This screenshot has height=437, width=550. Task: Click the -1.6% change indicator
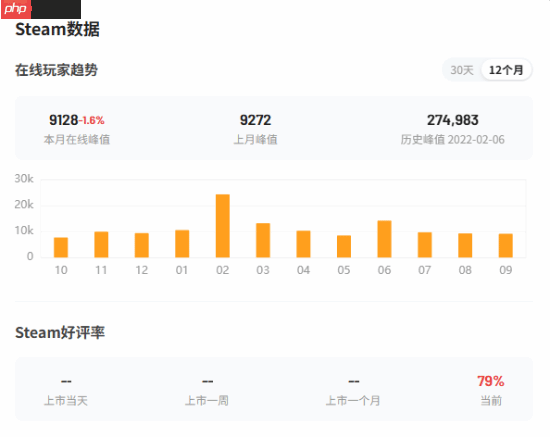[92, 121]
